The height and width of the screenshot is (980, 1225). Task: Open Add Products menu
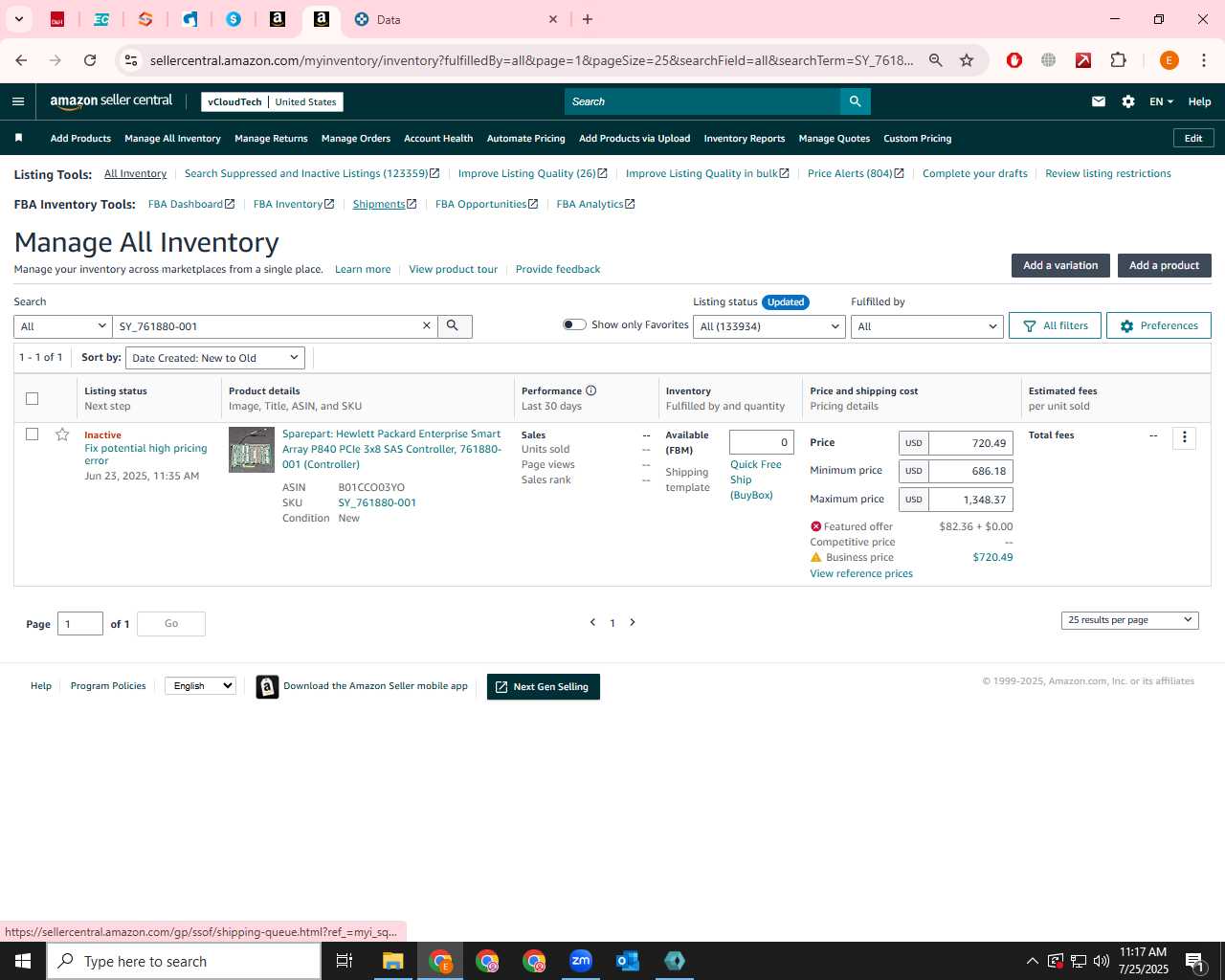click(80, 138)
